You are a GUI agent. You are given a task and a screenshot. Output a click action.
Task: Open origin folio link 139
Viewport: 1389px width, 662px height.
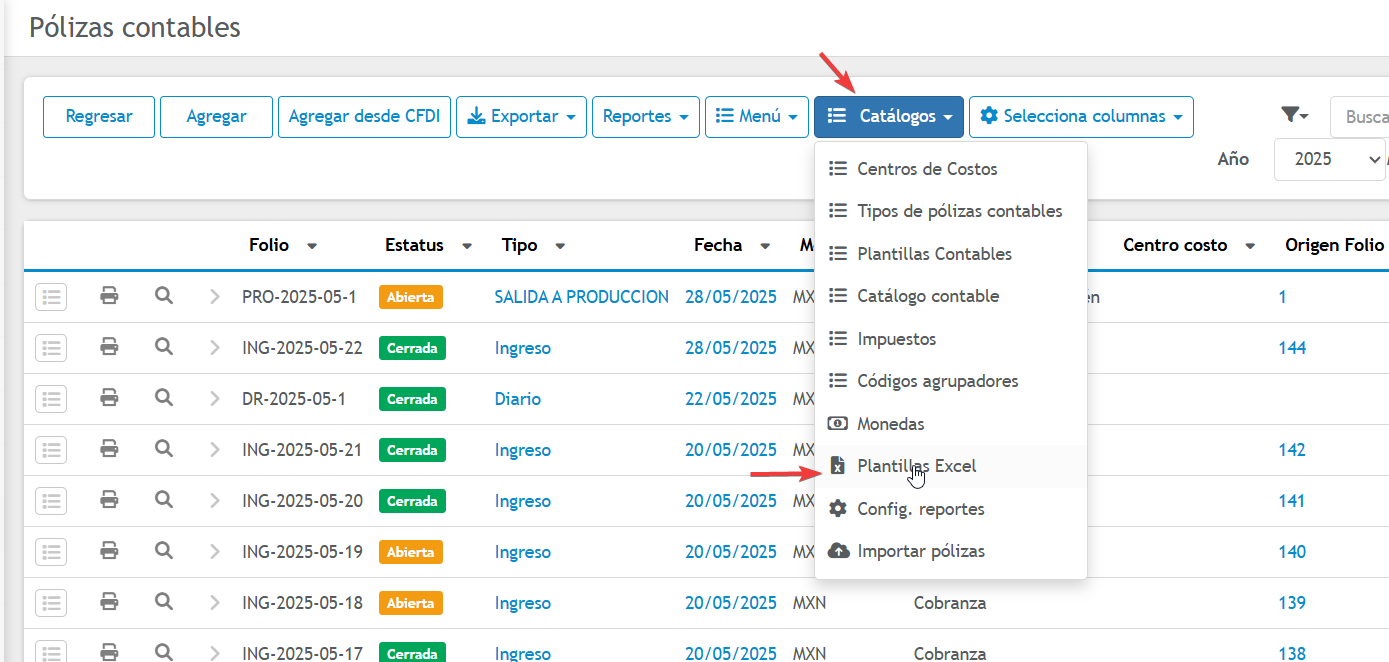pos(1292,603)
